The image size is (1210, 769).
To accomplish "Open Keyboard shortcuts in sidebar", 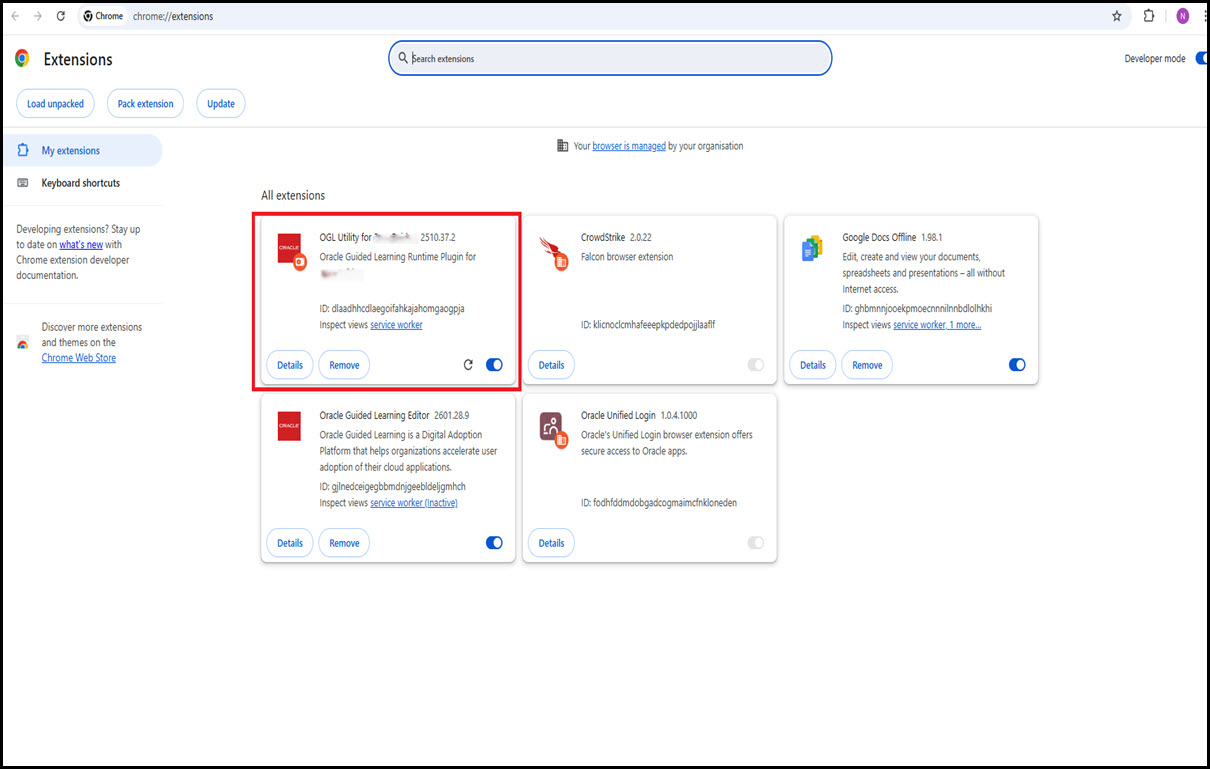I will coord(81,183).
